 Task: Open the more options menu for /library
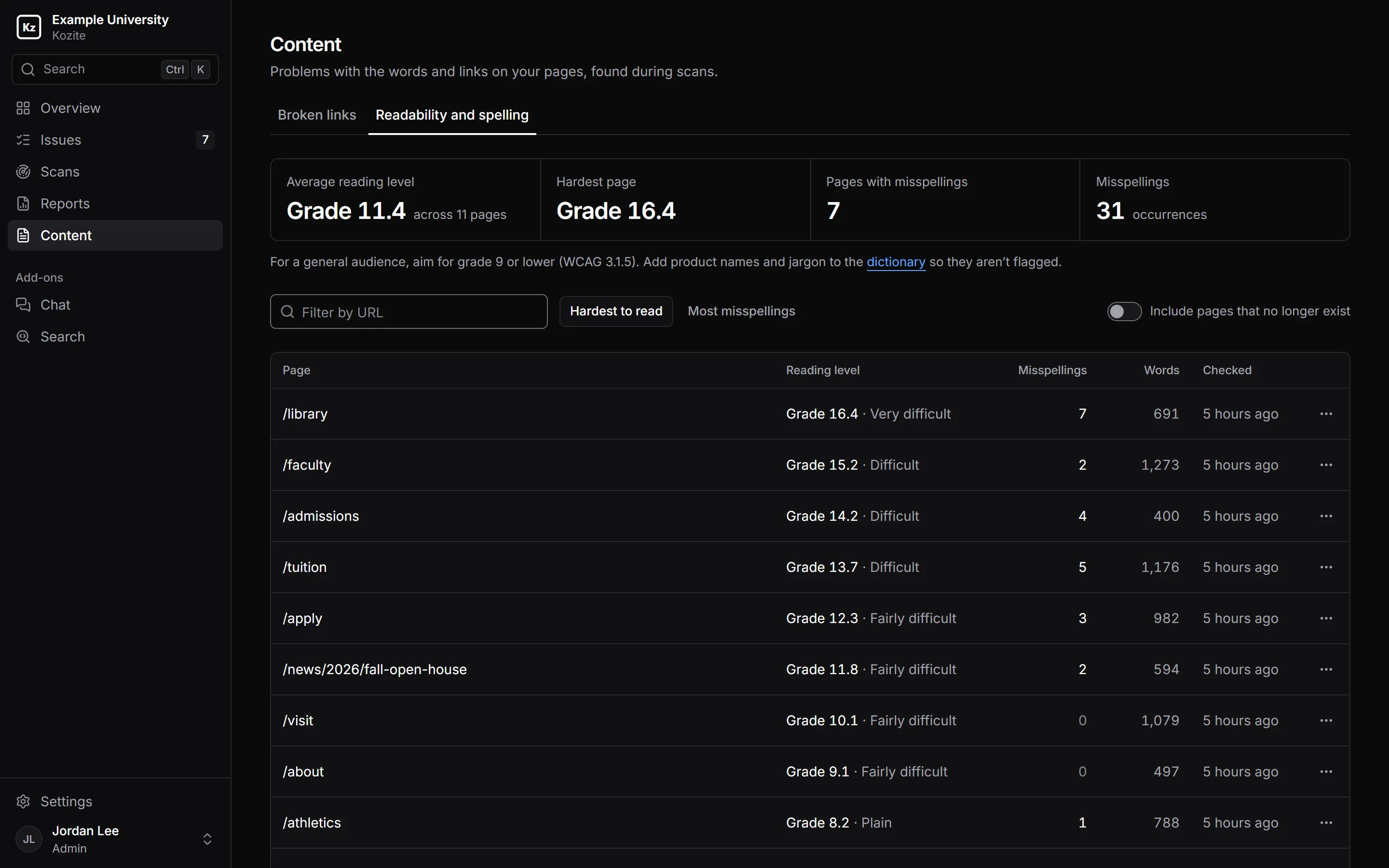1326,414
